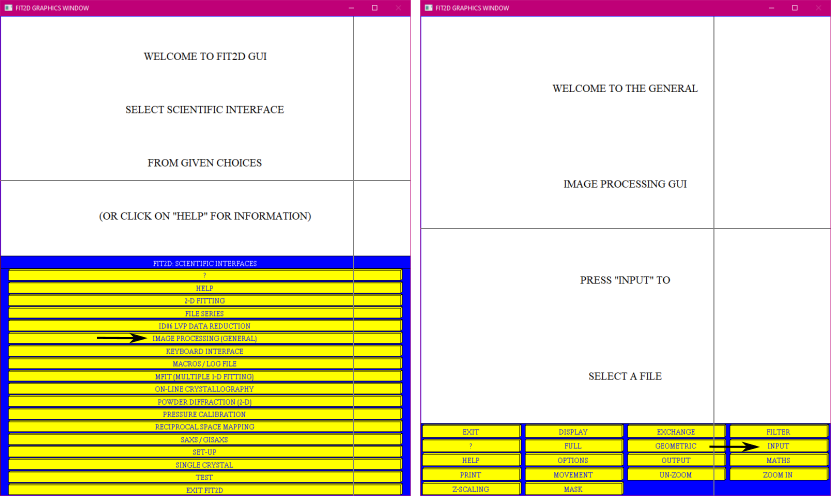This screenshot has width=831, height=496.
Task: Click EXIT in the image processing window
Action: point(471,432)
